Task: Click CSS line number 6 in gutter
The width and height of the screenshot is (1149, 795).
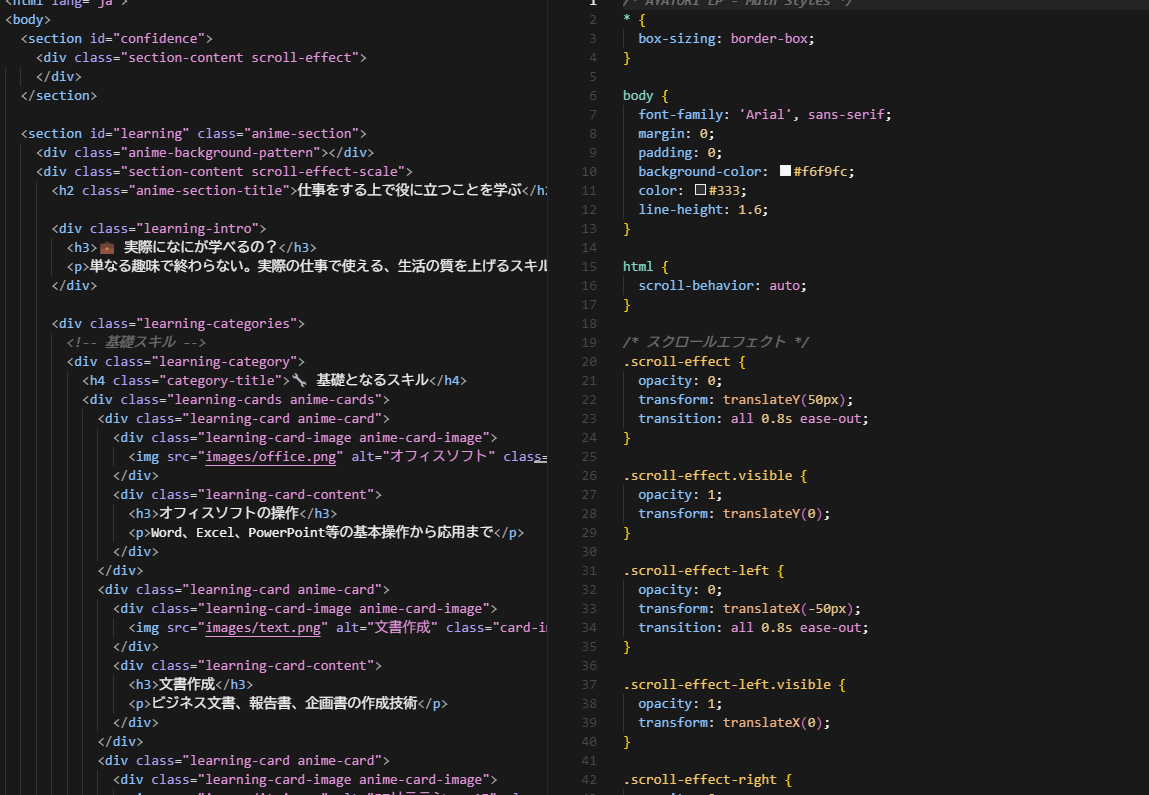Action: coord(592,96)
